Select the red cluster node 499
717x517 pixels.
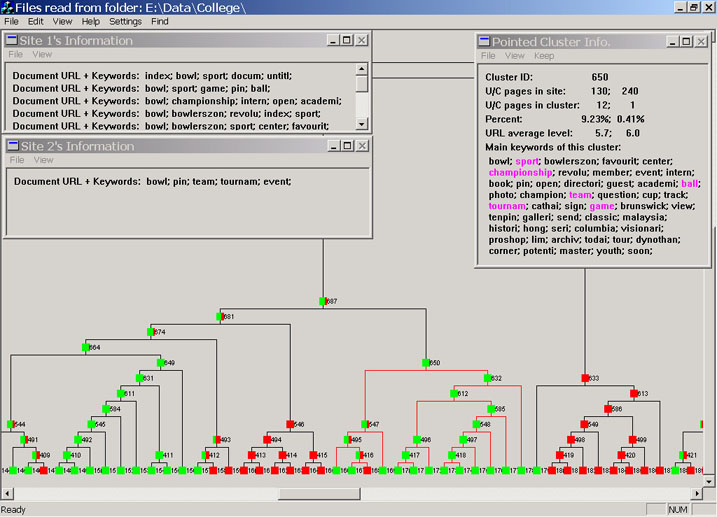tap(632, 440)
